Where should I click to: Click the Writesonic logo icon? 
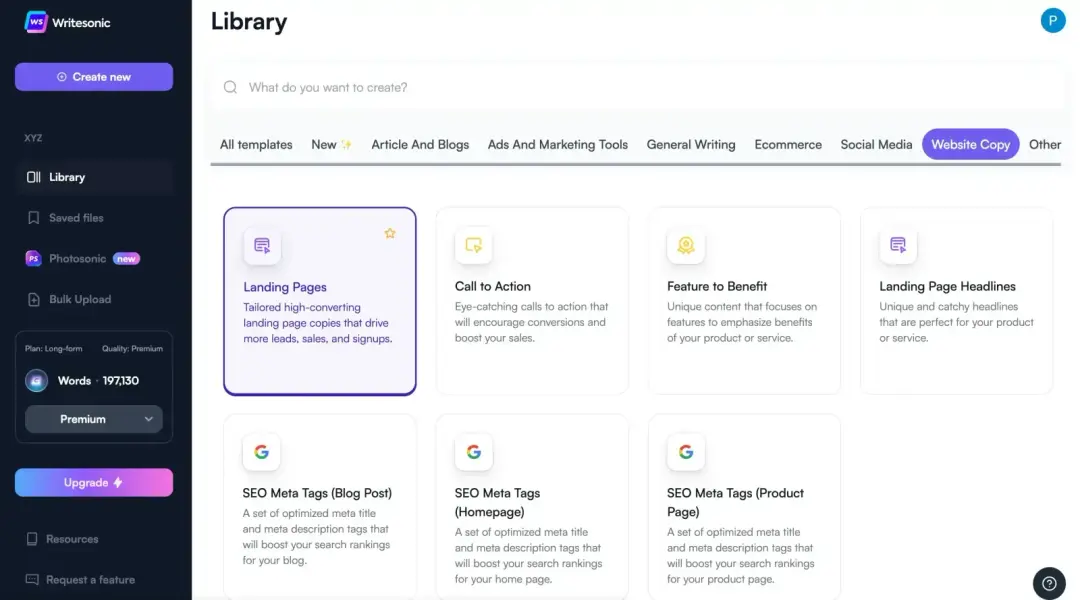tap(36, 22)
